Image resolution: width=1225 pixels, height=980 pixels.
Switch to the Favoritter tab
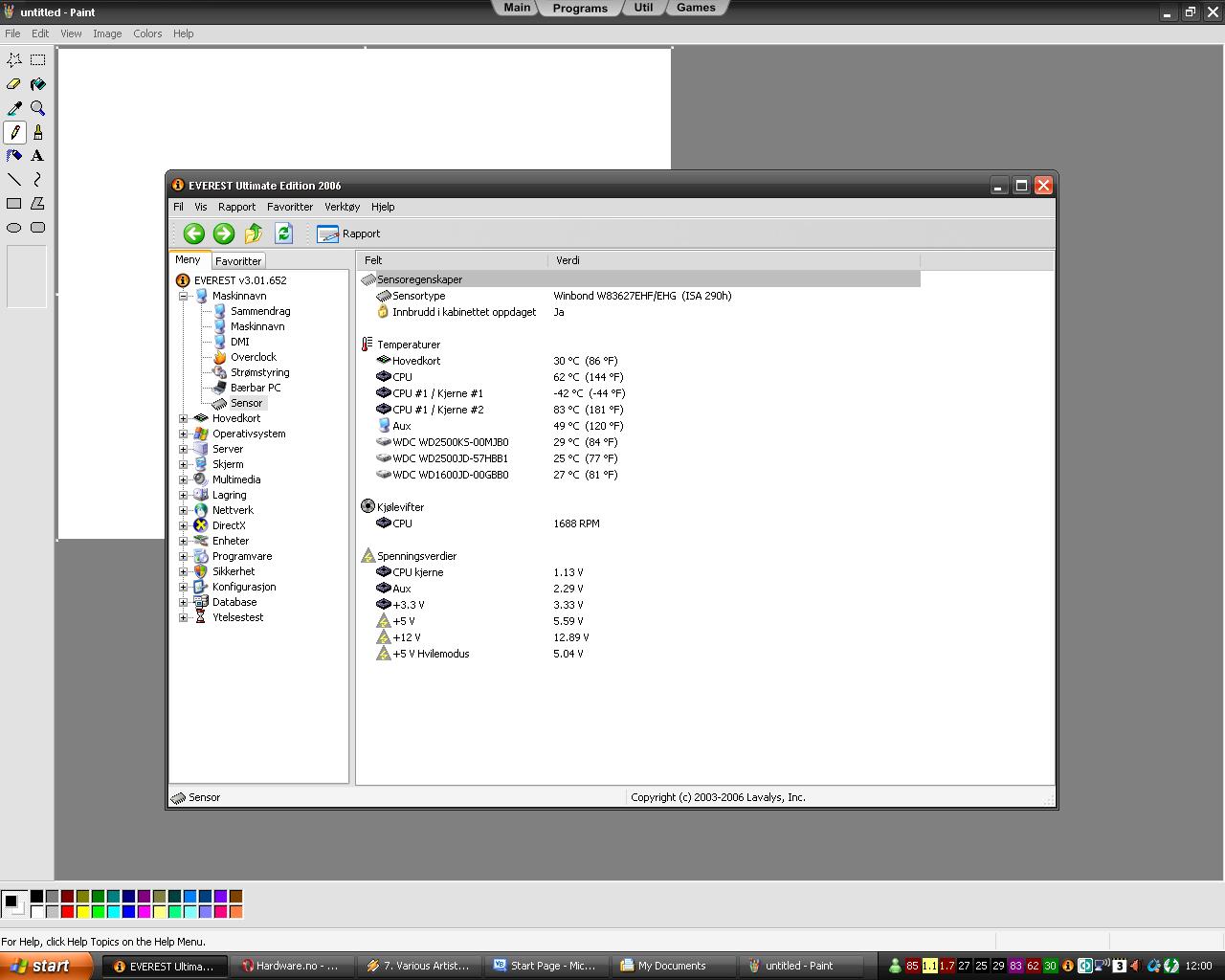tap(238, 261)
